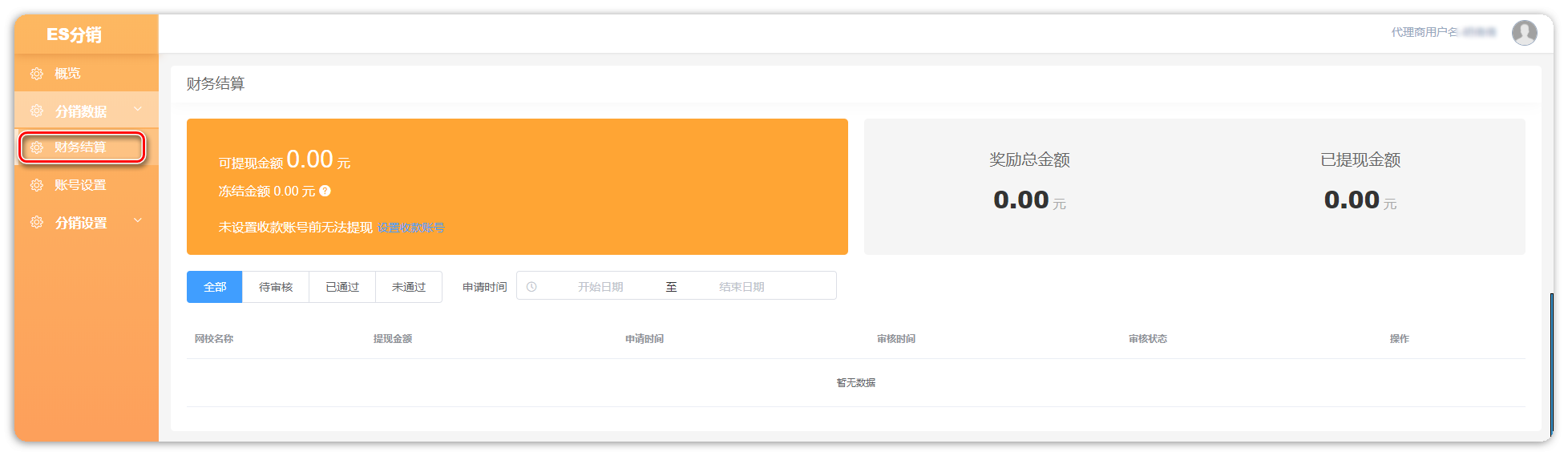Click the 结束日期 input field
The image size is (1568, 456).
tap(742, 287)
